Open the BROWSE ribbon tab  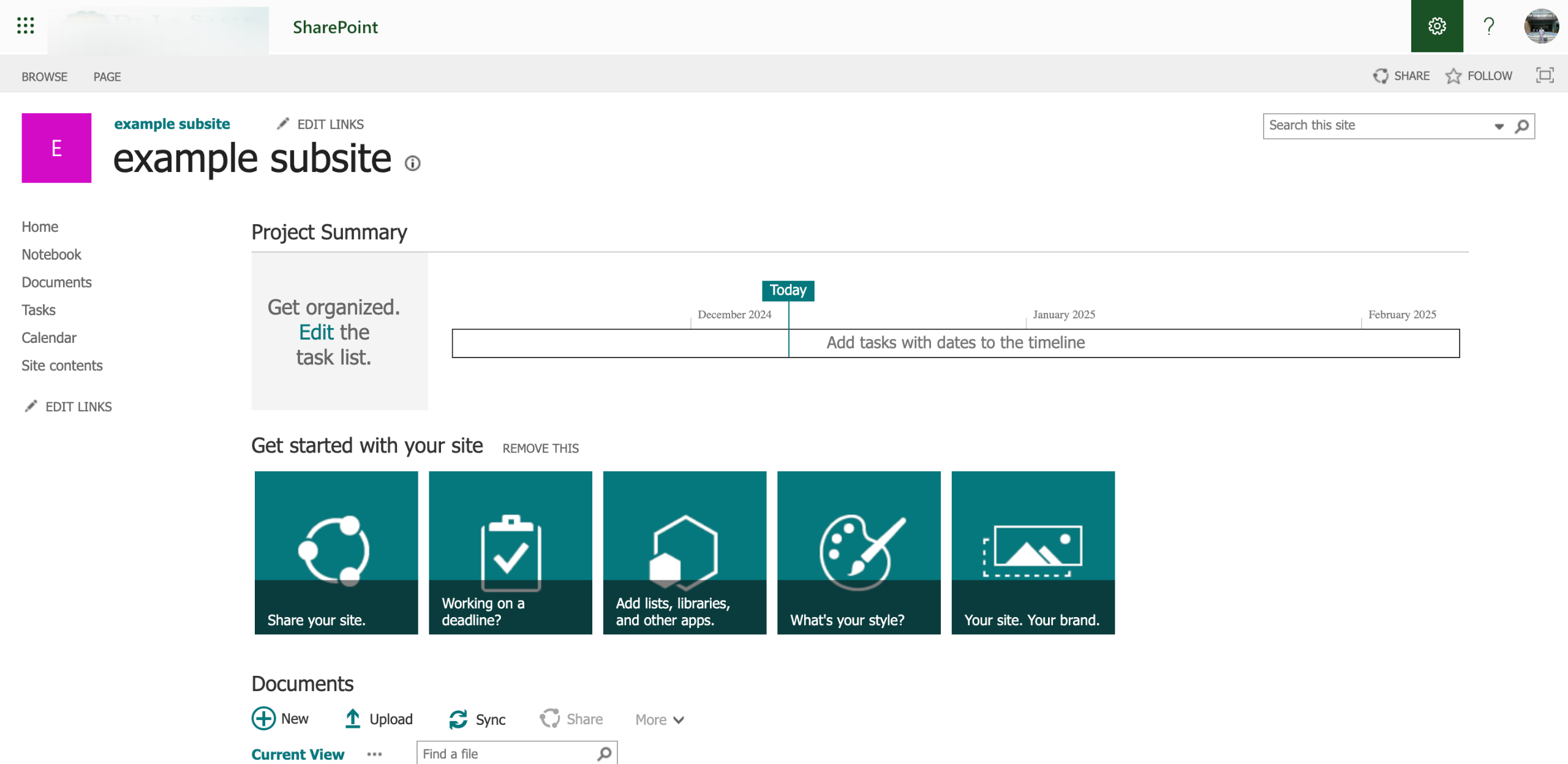(44, 77)
